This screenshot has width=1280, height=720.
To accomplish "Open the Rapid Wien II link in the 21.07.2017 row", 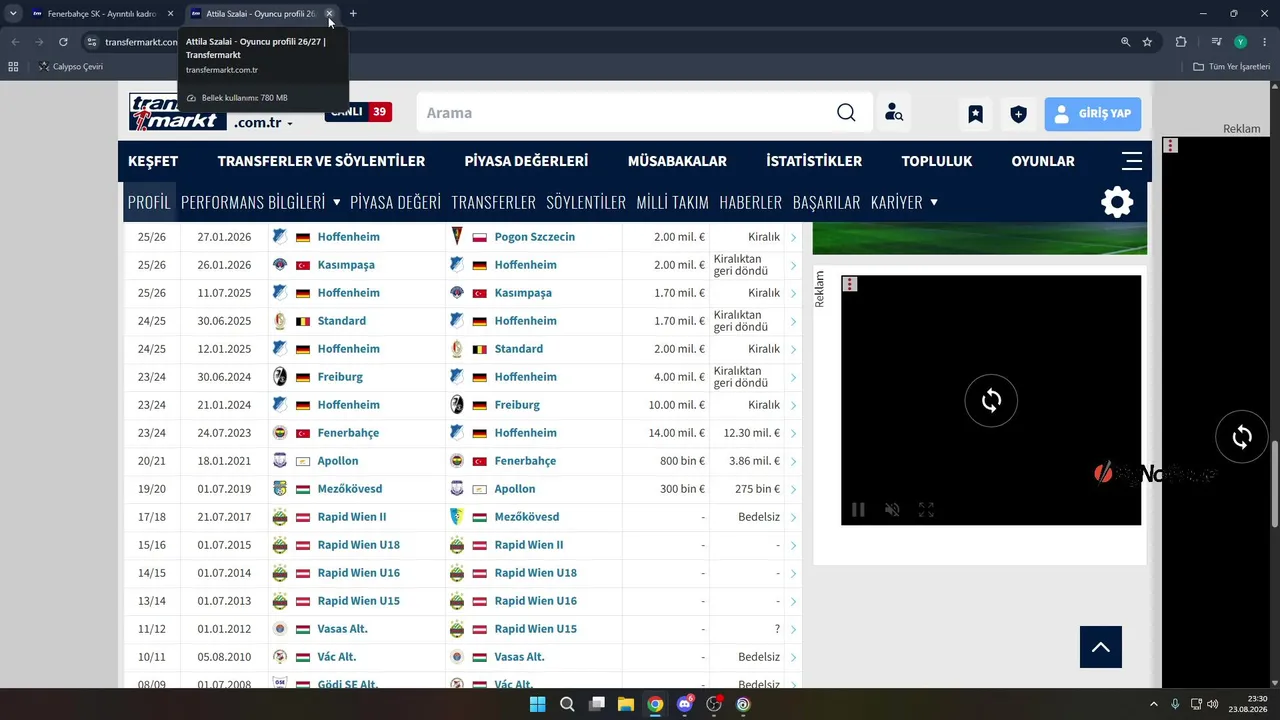I will (x=352, y=517).
